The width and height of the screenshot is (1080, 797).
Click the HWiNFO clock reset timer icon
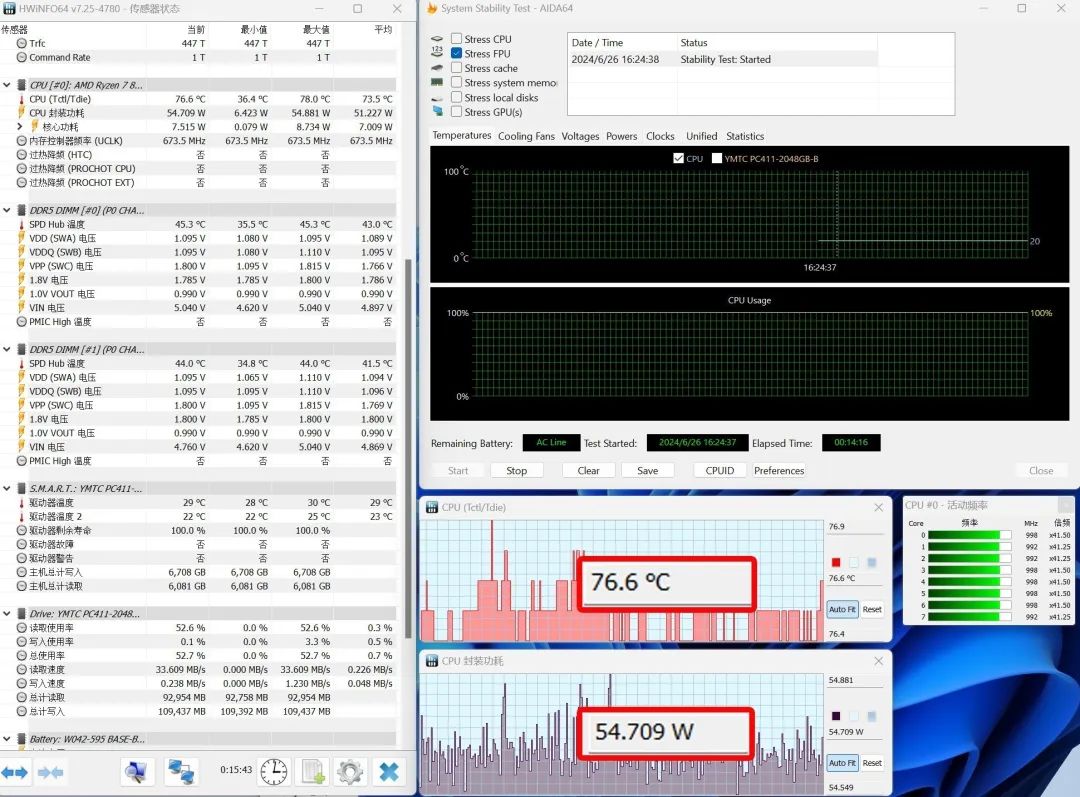point(273,772)
